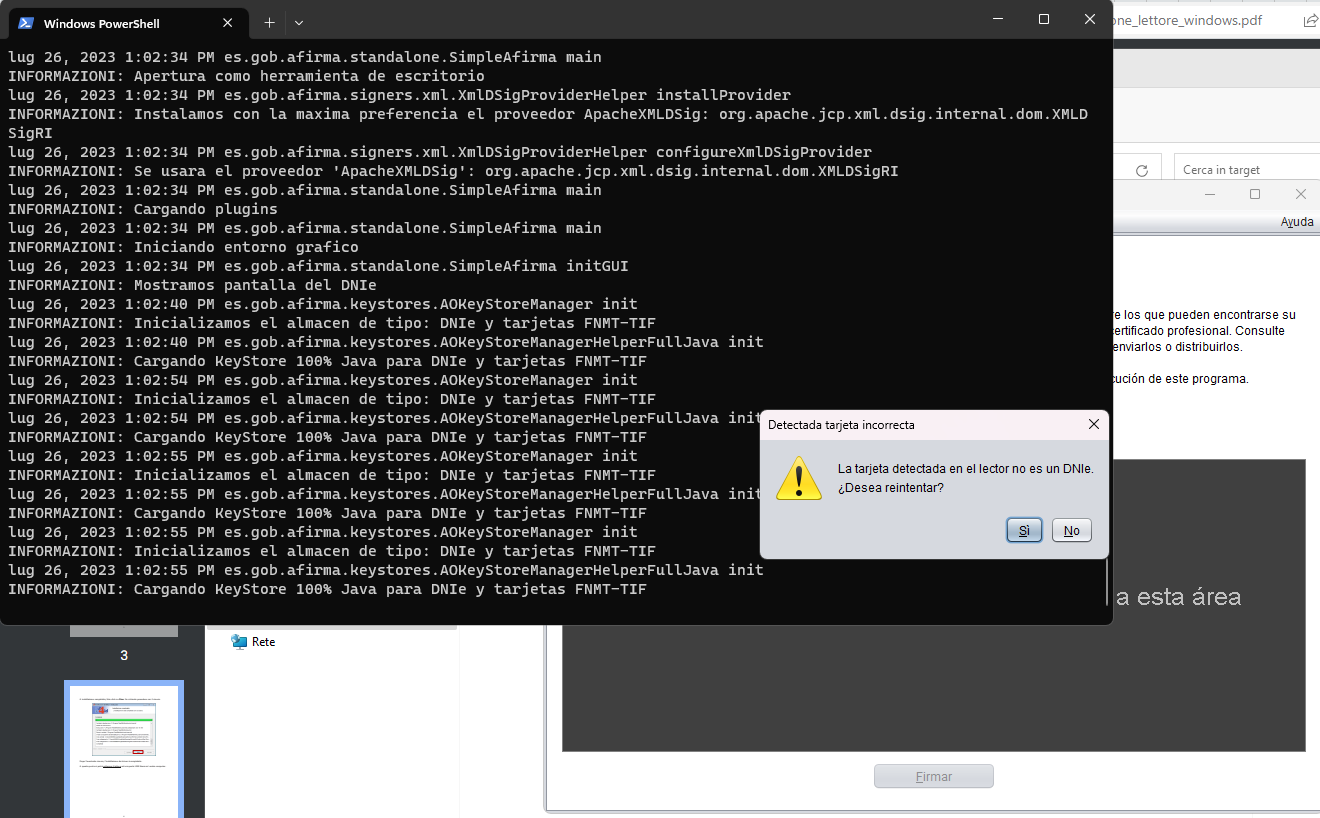Click the PDF page thumbnail scrollbar handle
The height and width of the screenshot is (818, 1320).
124,631
